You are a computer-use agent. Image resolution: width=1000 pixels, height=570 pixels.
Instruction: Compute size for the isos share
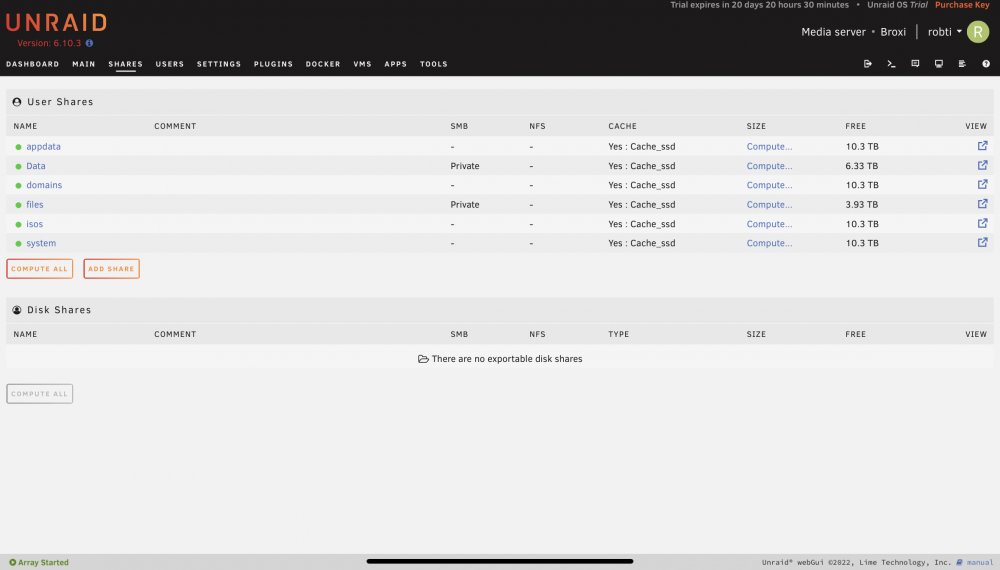click(769, 224)
